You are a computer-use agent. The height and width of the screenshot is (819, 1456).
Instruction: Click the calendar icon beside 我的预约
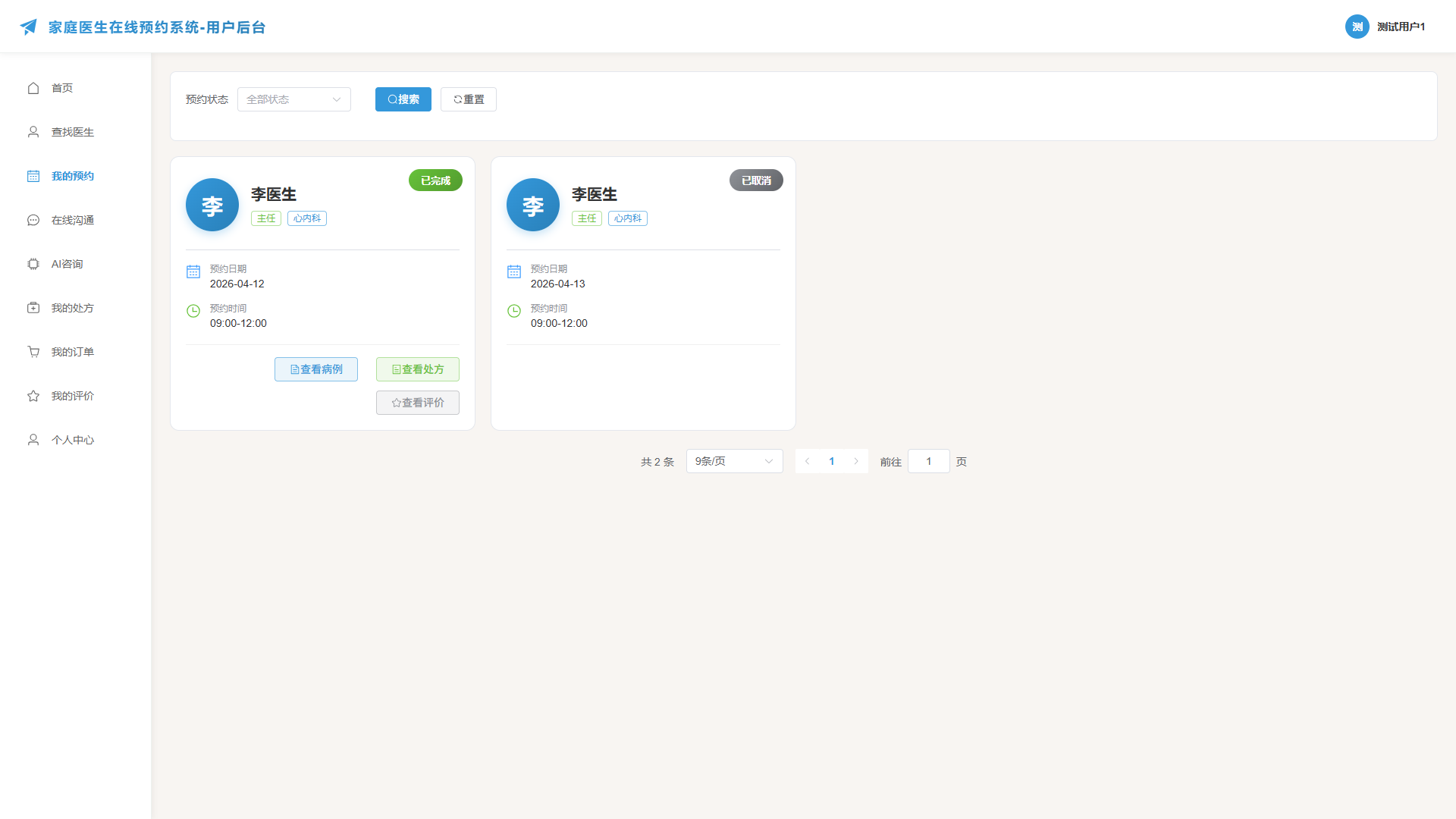(33, 176)
